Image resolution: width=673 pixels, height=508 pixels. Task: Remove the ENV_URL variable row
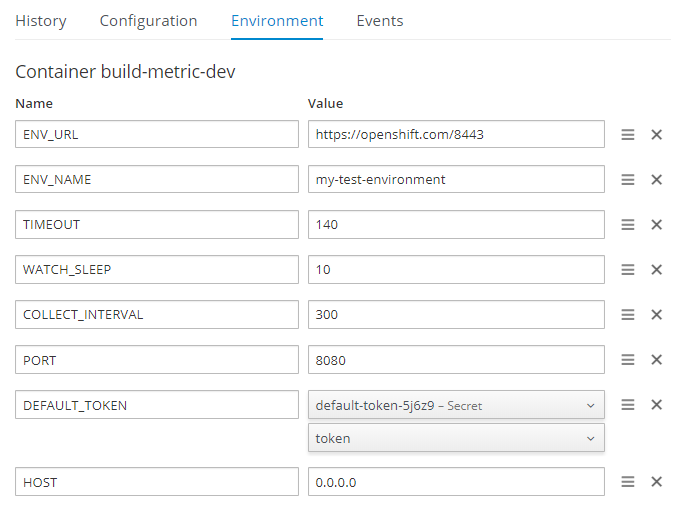(x=657, y=135)
